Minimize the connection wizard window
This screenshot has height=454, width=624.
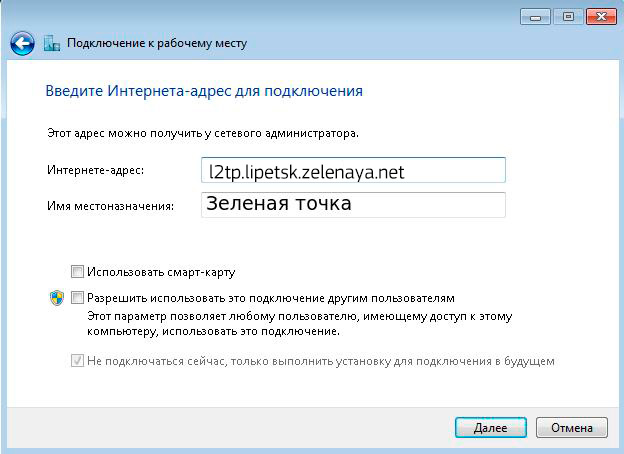click(535, 17)
